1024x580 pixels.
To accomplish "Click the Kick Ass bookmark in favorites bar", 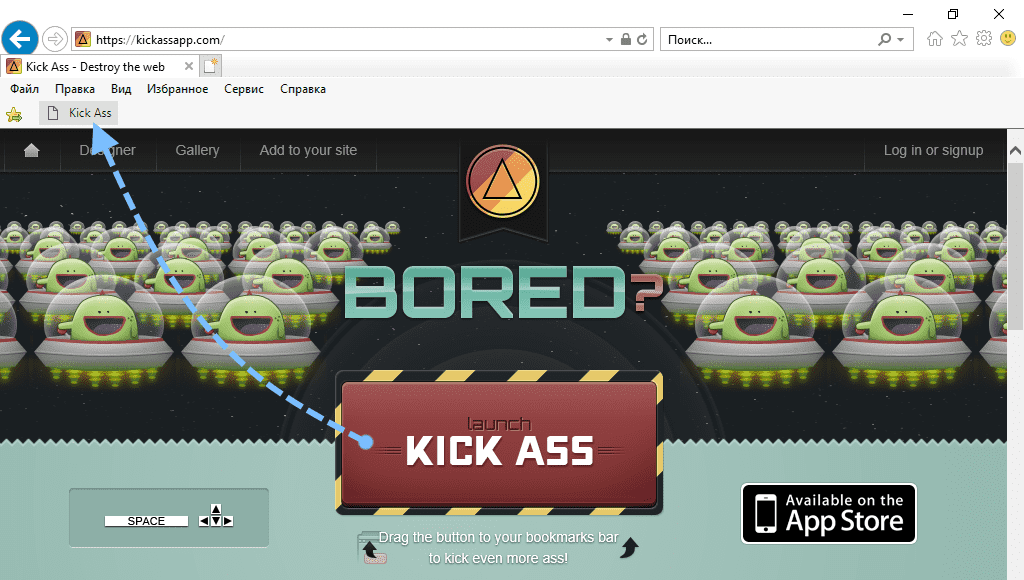I will 79,113.
